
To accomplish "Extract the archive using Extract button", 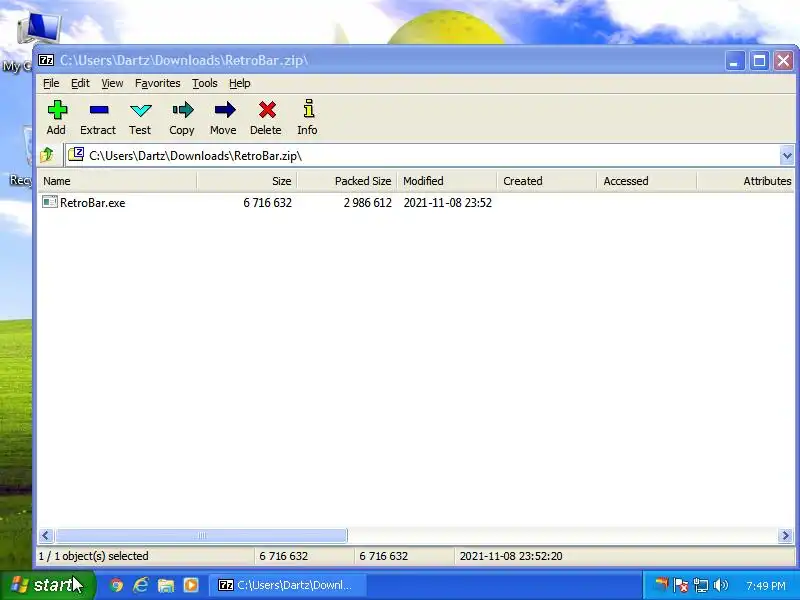I will pyautogui.click(x=98, y=117).
